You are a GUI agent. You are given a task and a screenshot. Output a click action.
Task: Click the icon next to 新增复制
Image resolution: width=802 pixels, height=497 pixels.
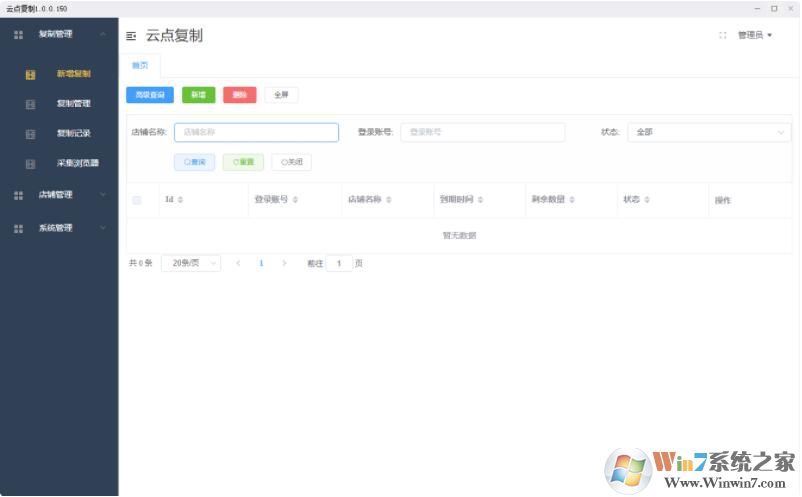coord(31,74)
